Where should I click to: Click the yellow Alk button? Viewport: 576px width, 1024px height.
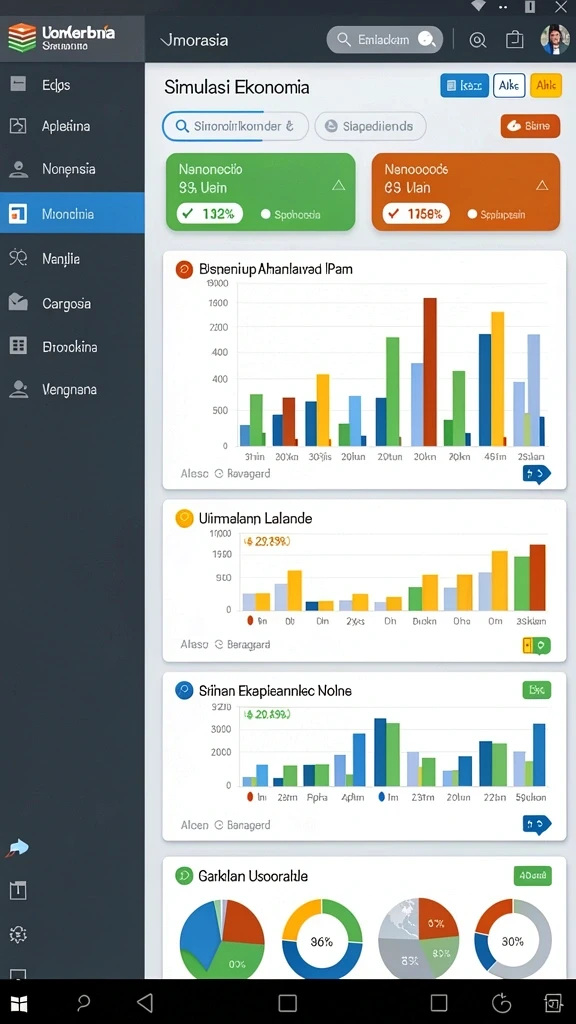[546, 86]
